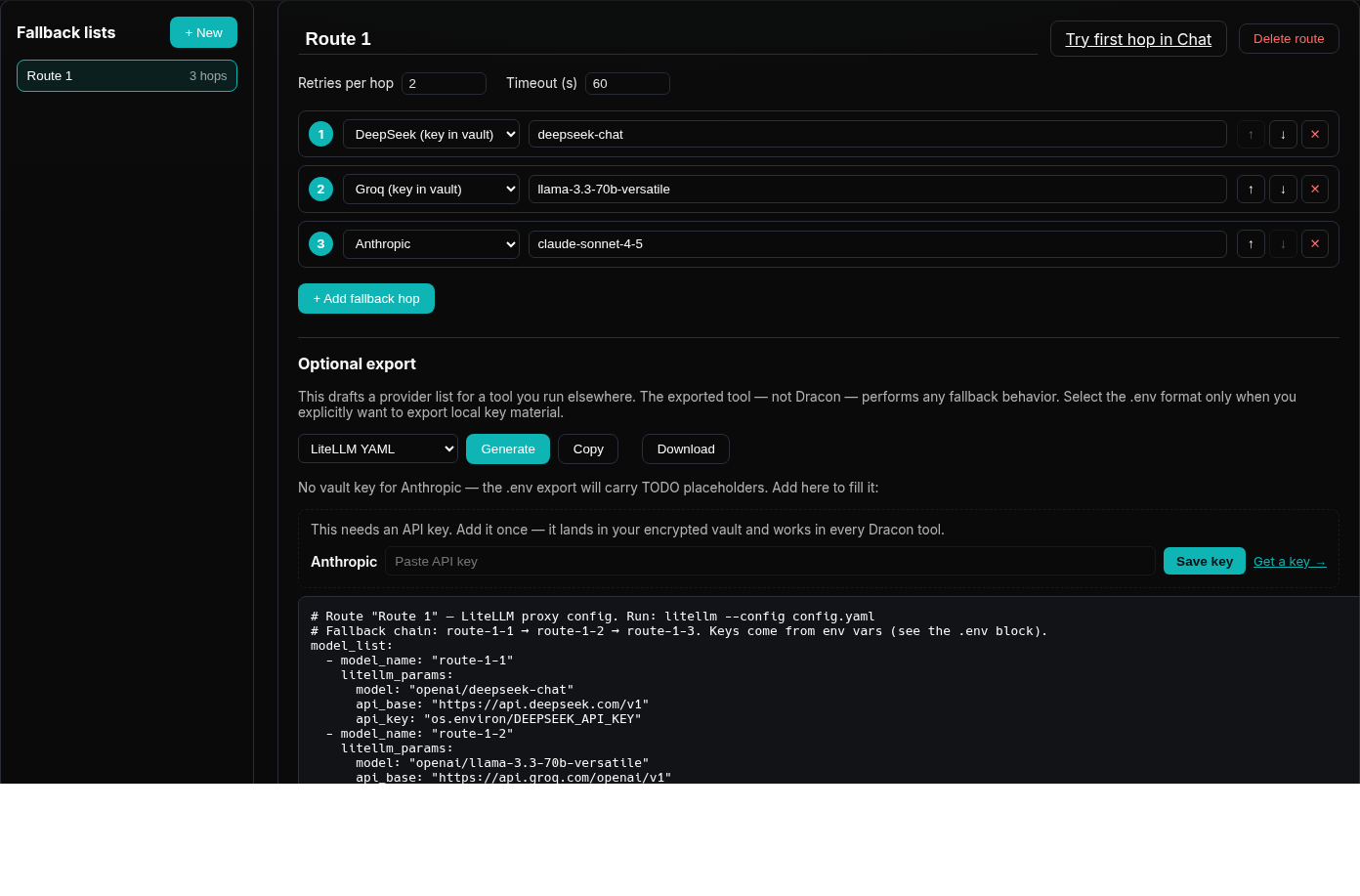Viewport: 1360px width, 896px height.
Task: Copy the generated export
Action: point(588,448)
